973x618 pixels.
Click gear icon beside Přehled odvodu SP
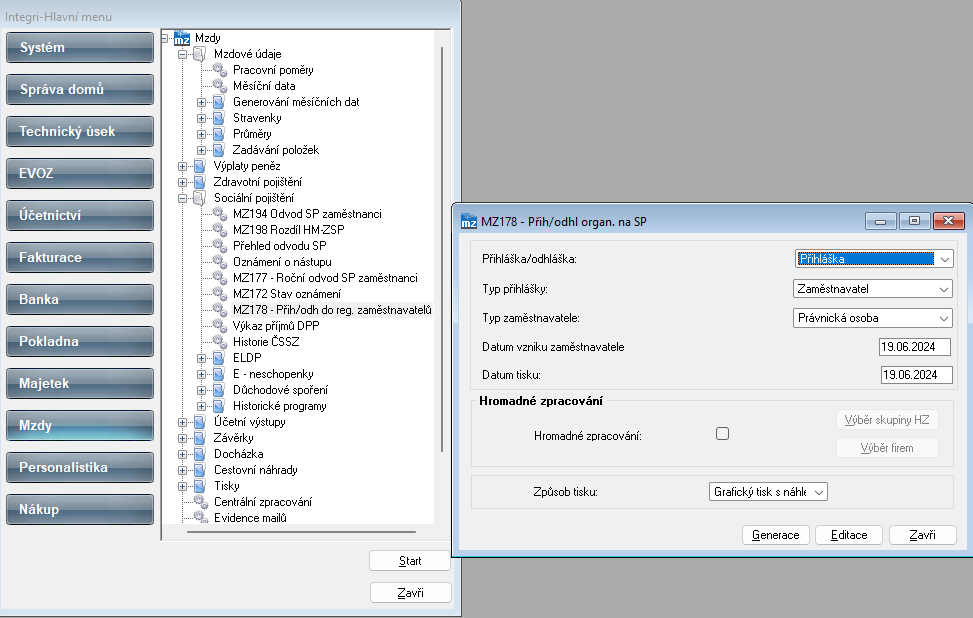click(x=220, y=246)
